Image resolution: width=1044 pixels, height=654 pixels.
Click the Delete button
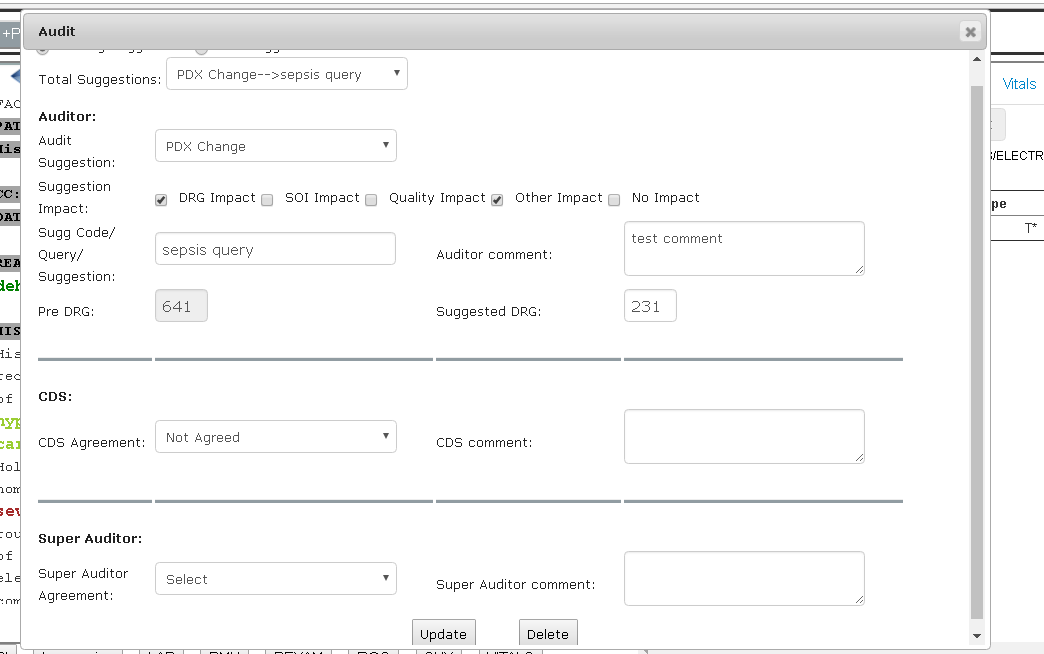[x=548, y=633]
